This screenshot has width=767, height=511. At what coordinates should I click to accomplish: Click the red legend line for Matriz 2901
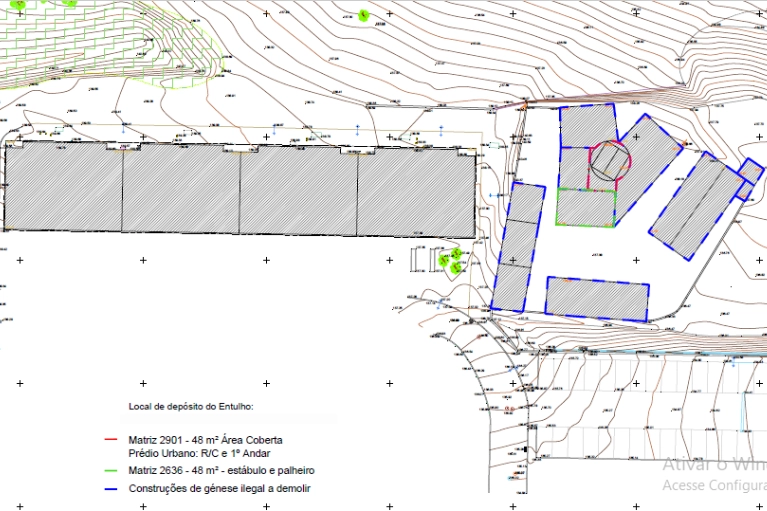(115, 440)
